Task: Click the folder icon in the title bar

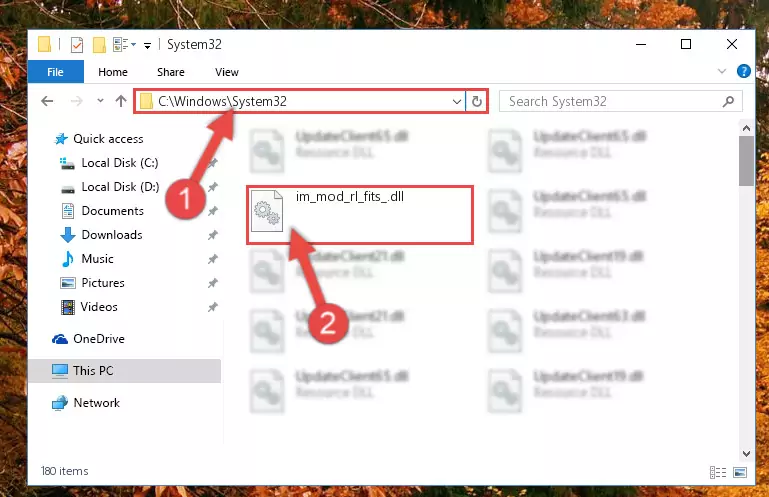Action: coord(44,45)
